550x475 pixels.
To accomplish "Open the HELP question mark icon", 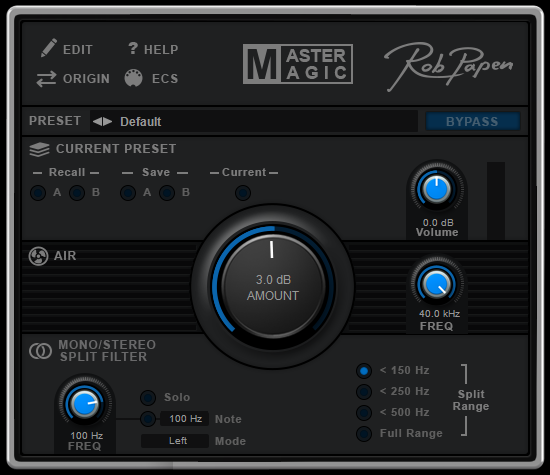I will pos(133,48).
